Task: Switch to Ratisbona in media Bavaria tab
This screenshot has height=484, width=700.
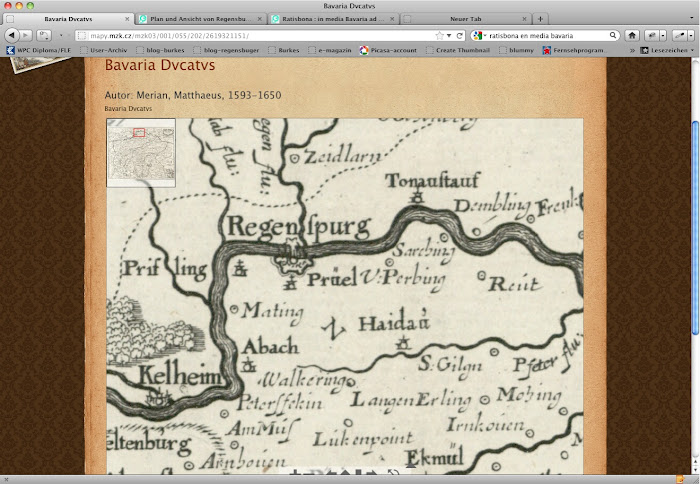Action: 333,19
